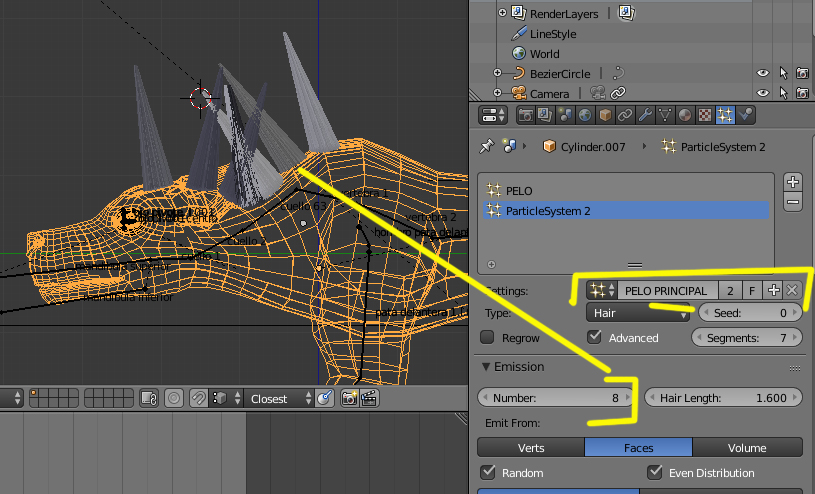Open the particle Type Hair dropdown
Viewport: 815px width, 494px height.
pos(639,313)
